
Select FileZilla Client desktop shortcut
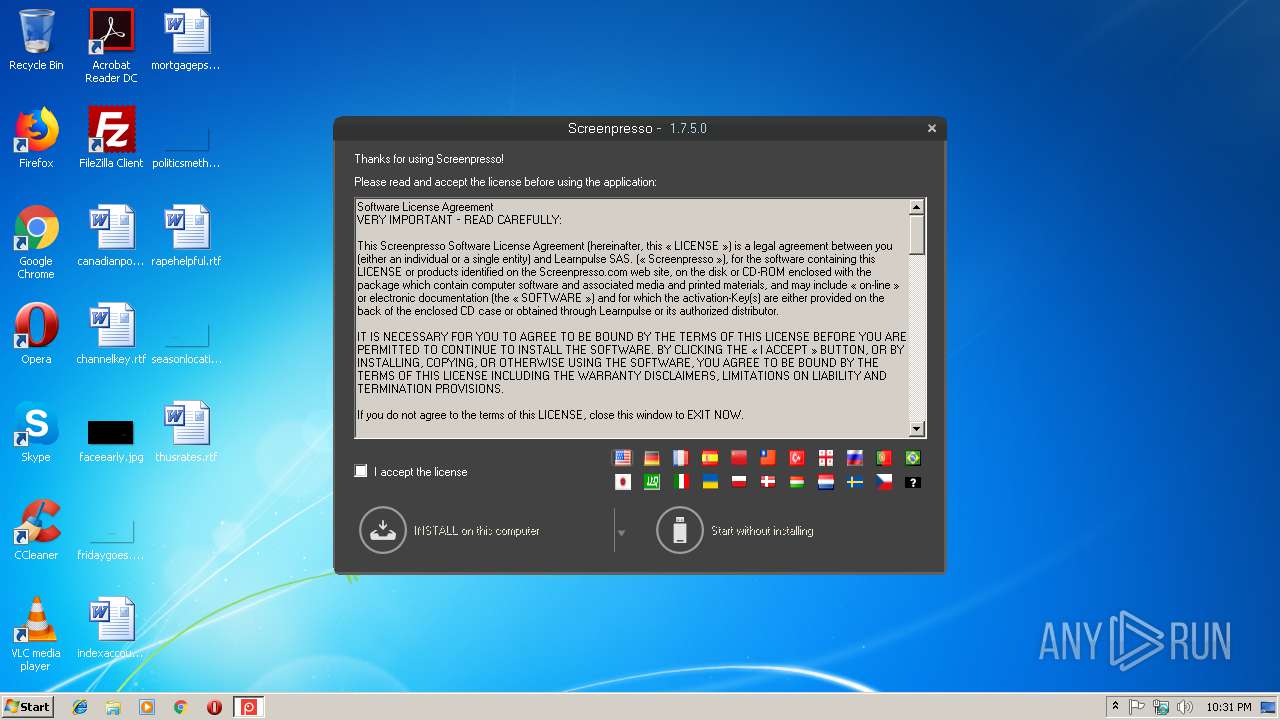tap(111, 138)
